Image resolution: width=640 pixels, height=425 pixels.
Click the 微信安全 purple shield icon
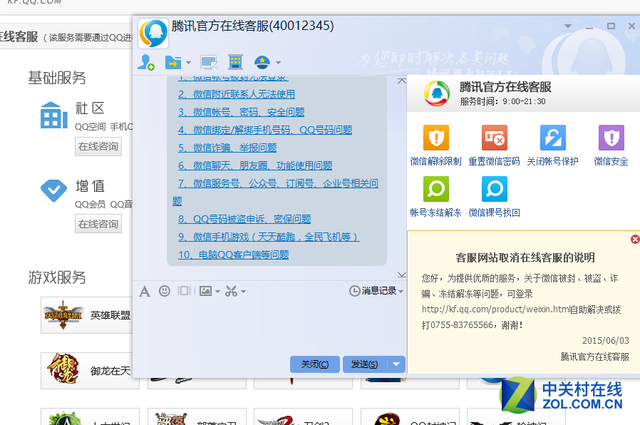pyautogui.click(x=611, y=138)
